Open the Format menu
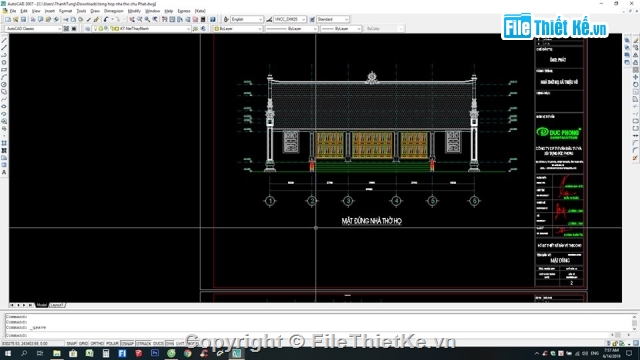 pos(65,11)
